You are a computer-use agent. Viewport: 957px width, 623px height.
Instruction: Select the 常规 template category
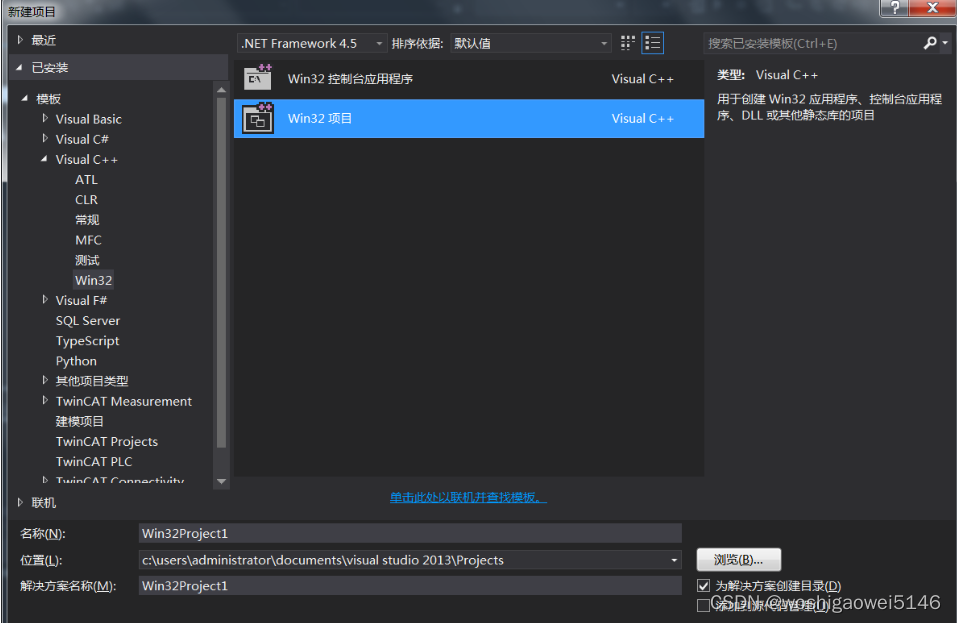point(87,220)
